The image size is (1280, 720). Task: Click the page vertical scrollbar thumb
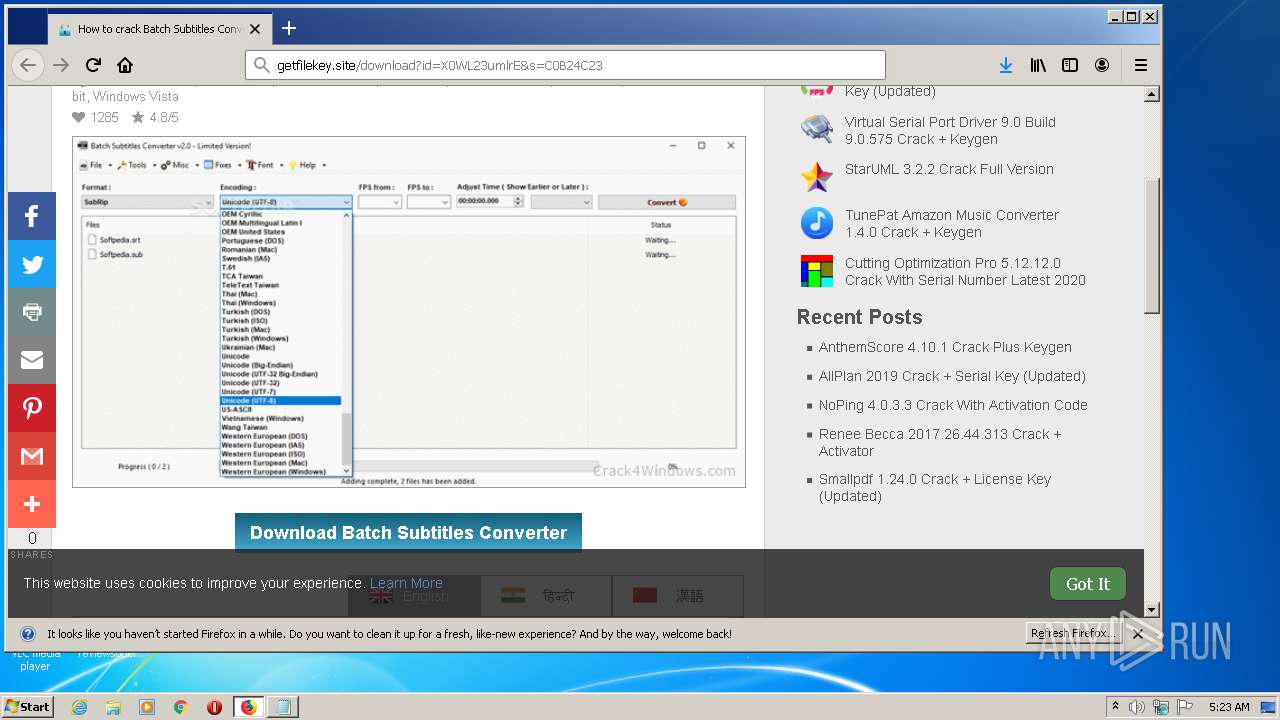pos(1151,245)
